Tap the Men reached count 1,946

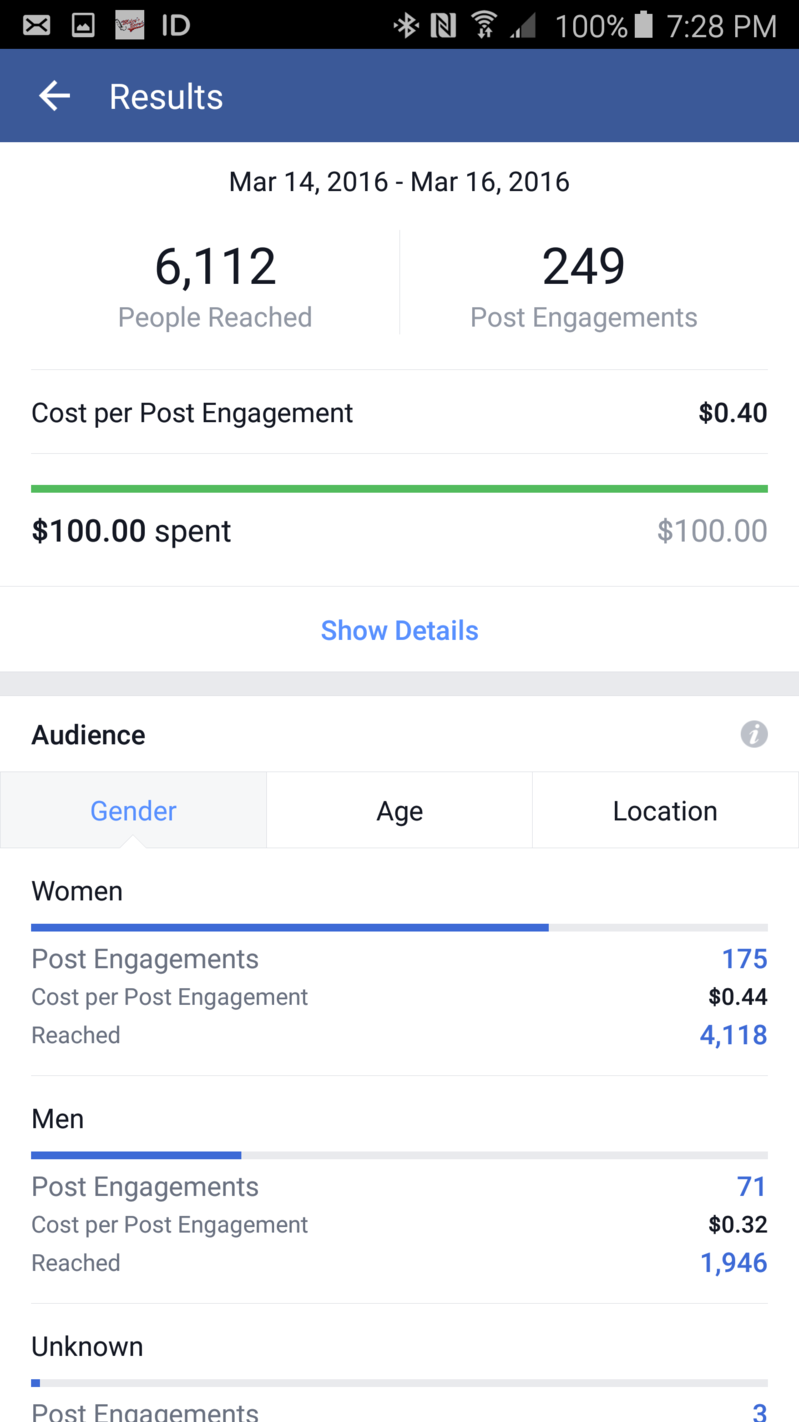(x=733, y=1263)
